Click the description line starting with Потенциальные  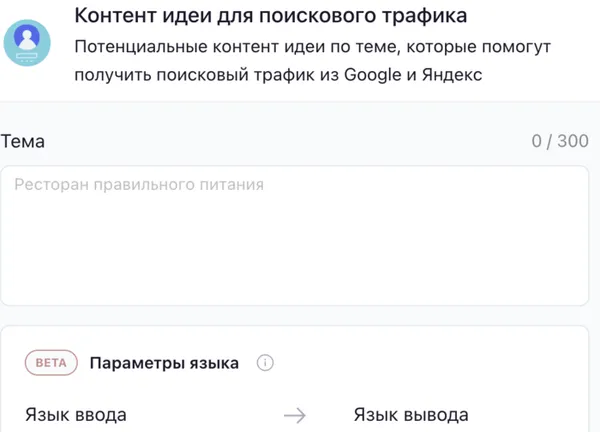[312, 48]
